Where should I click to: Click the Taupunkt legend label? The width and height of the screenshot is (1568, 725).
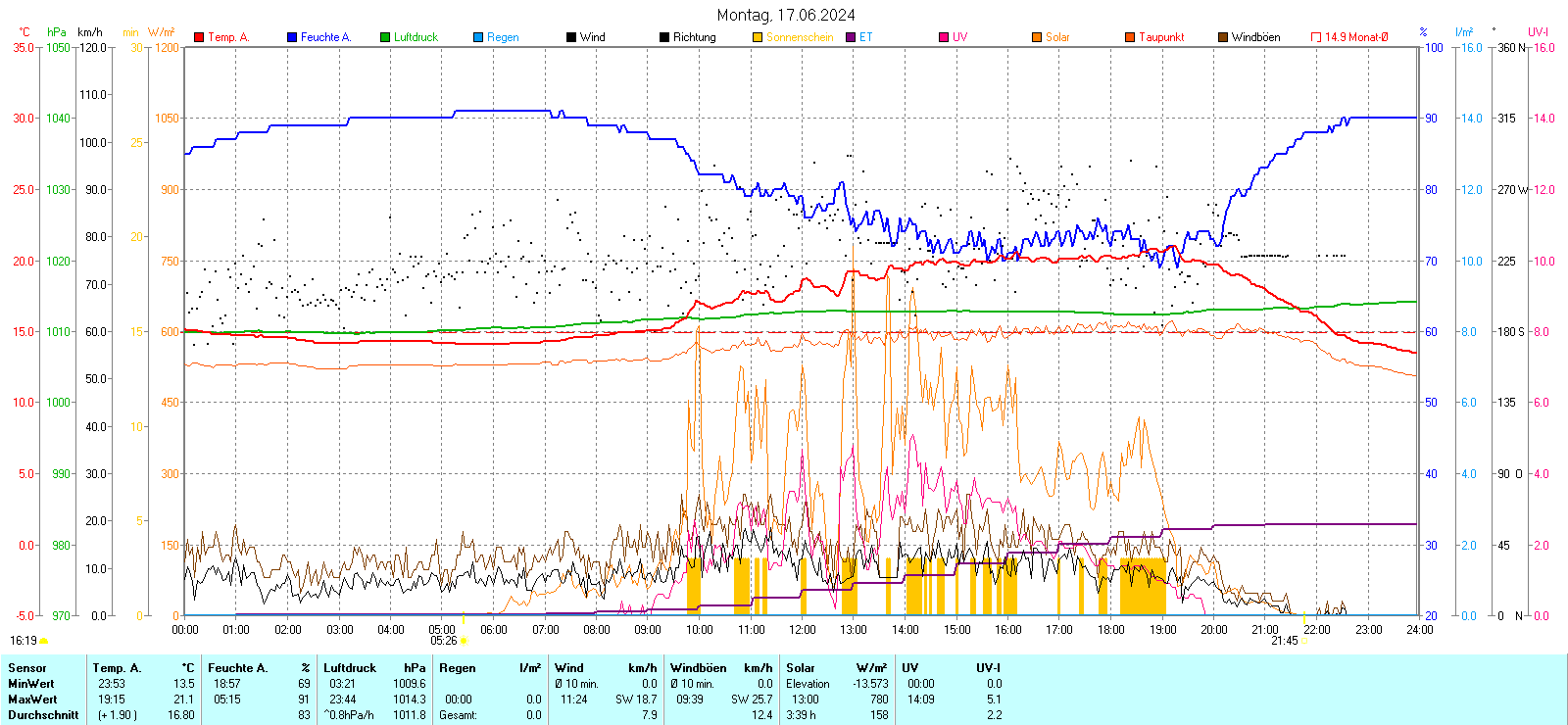[x=1161, y=37]
